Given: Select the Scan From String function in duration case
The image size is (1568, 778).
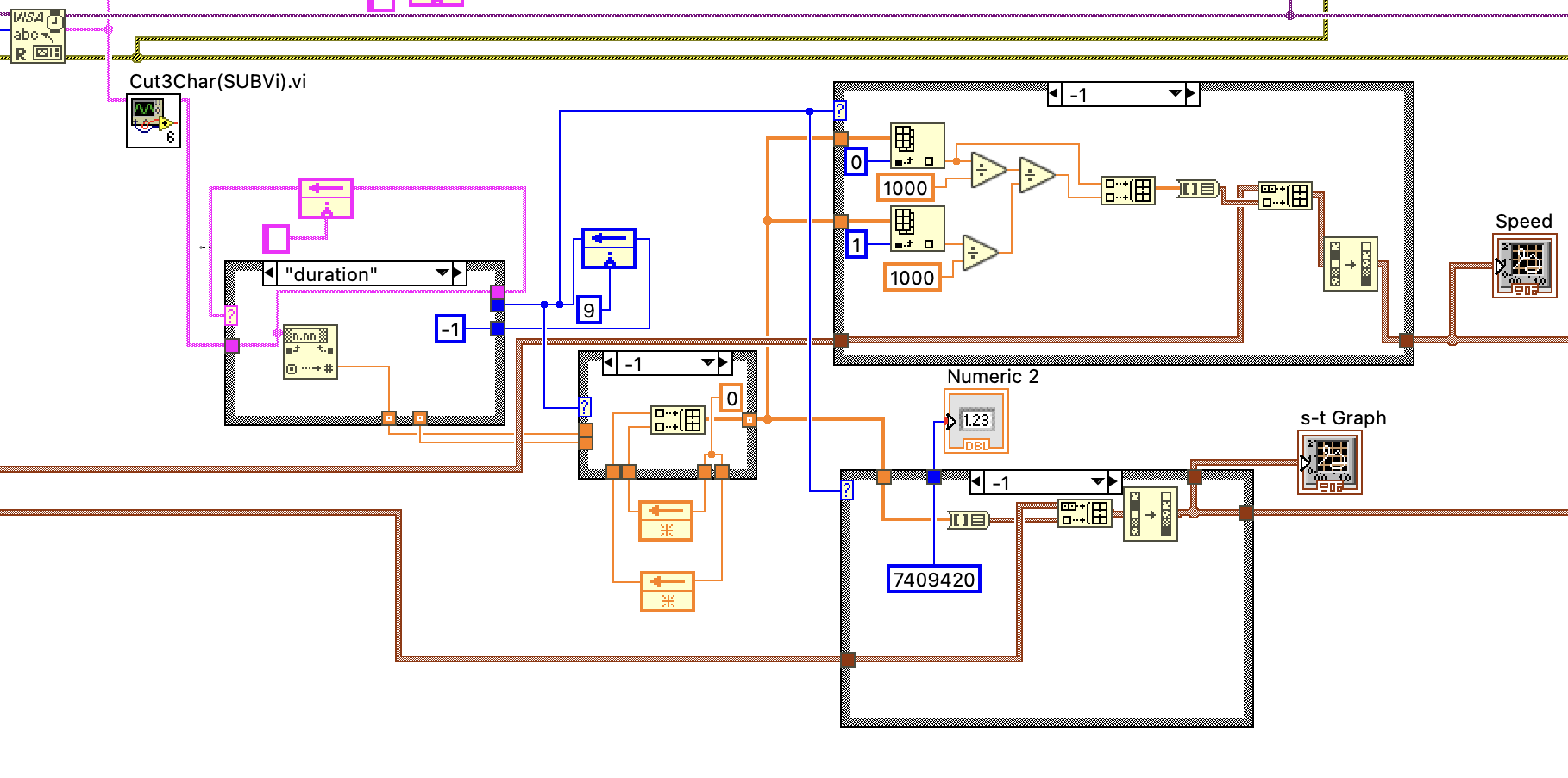Looking at the screenshot, I should pos(310,352).
